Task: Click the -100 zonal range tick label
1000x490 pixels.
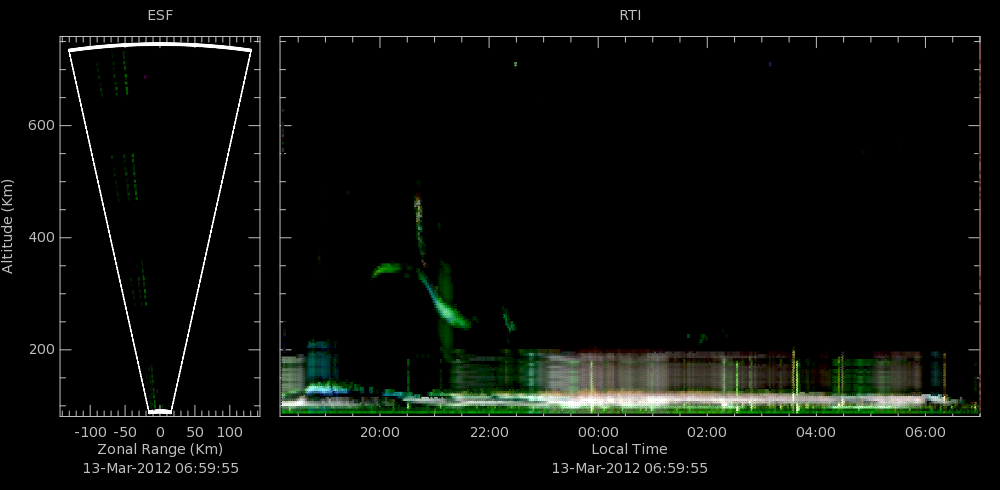Action: [89, 433]
